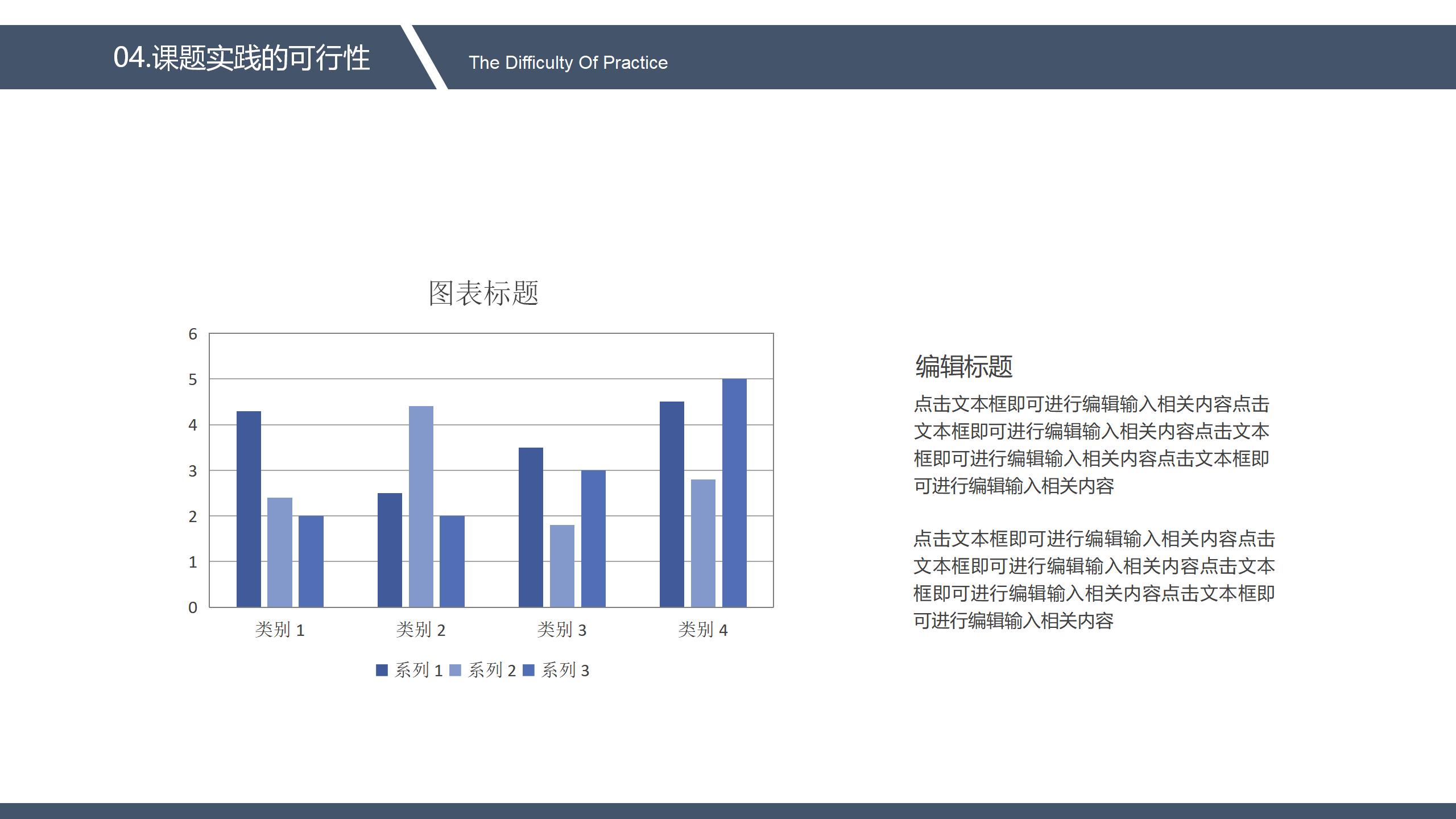Select the 系列 2 bar in 类别 4

tap(703, 543)
